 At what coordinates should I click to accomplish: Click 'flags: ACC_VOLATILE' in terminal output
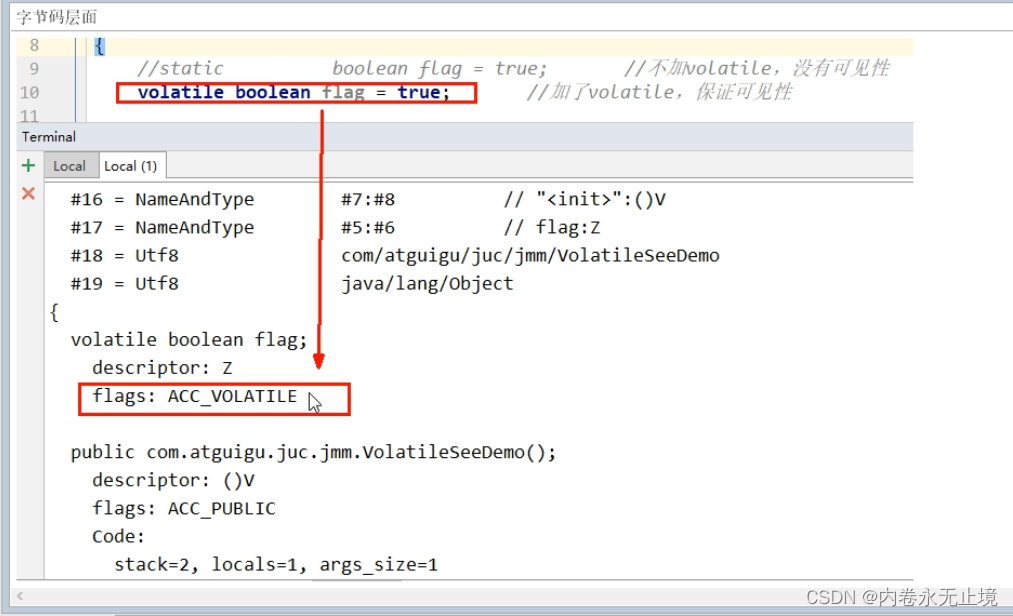click(x=194, y=396)
